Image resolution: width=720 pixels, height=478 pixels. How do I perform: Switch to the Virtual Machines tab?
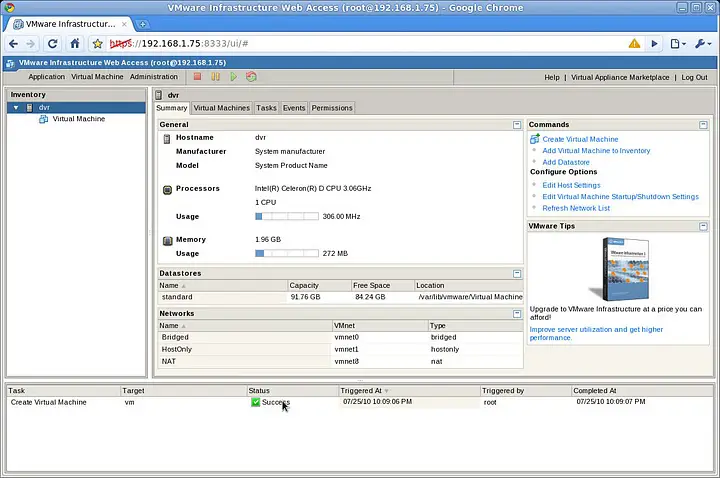point(221,108)
